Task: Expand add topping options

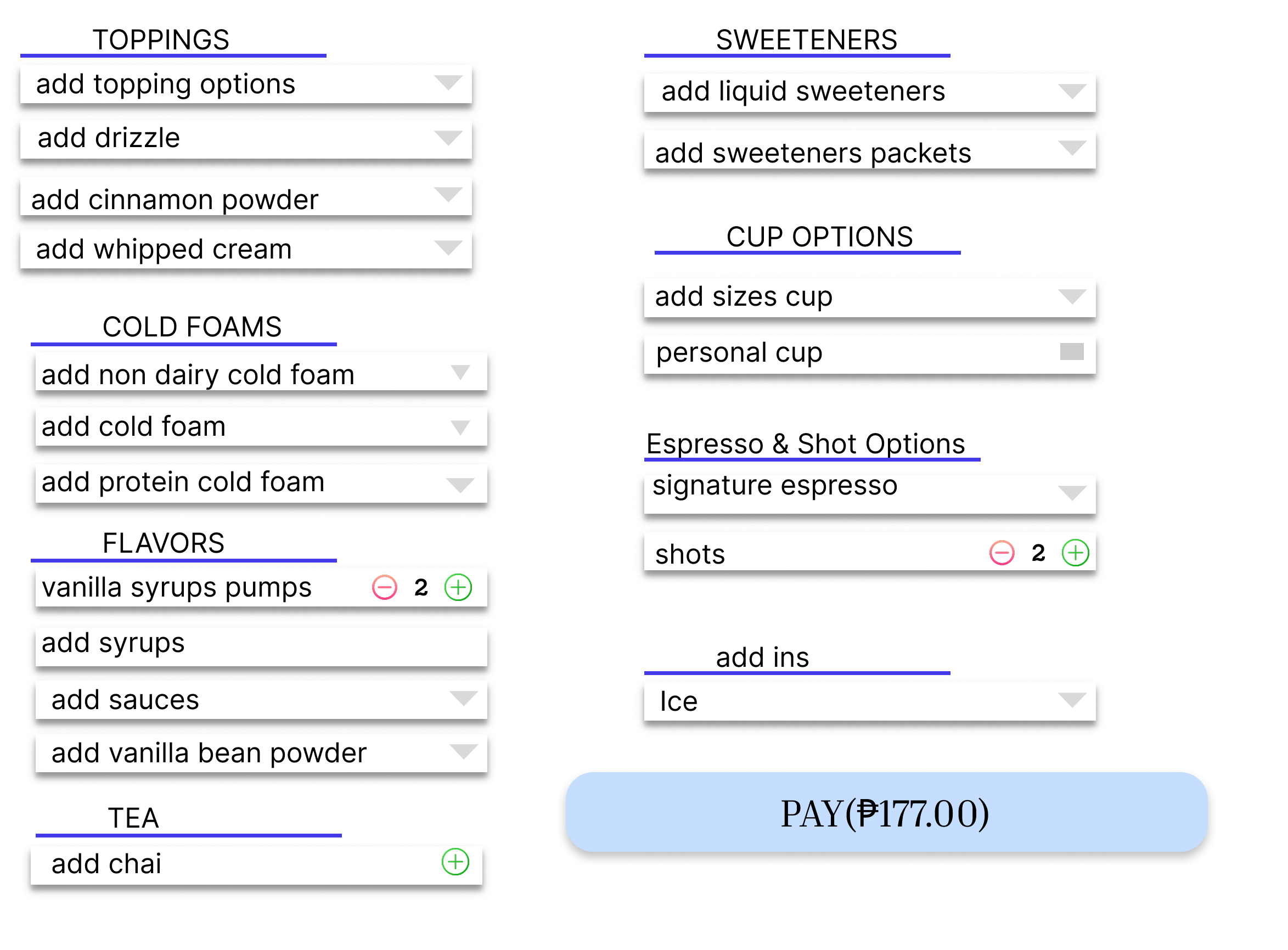Action: coord(449,83)
